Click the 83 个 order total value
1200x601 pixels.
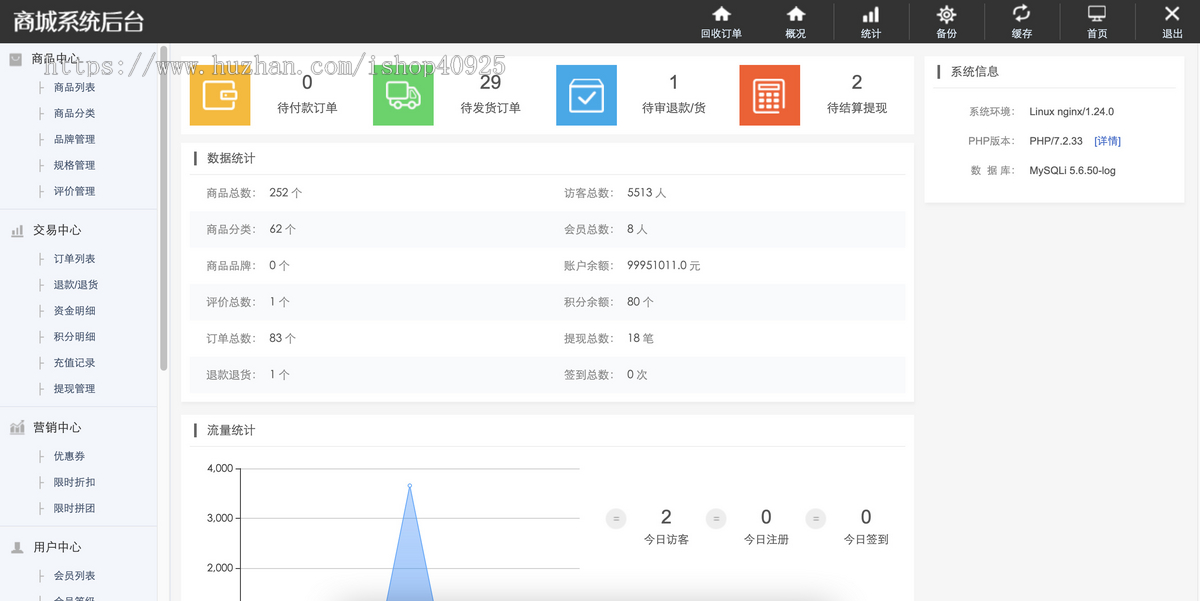click(283, 338)
